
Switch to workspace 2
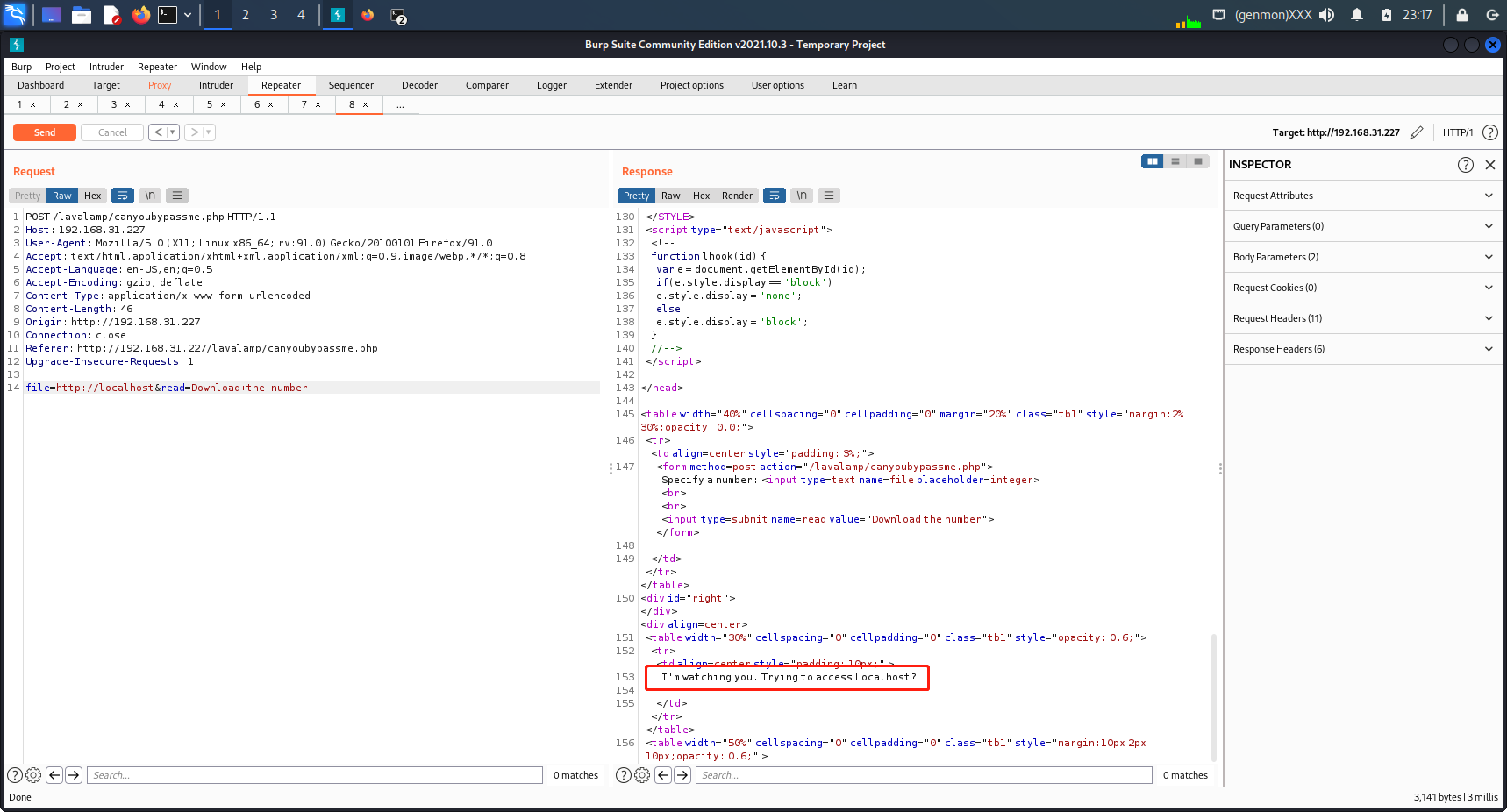click(246, 15)
